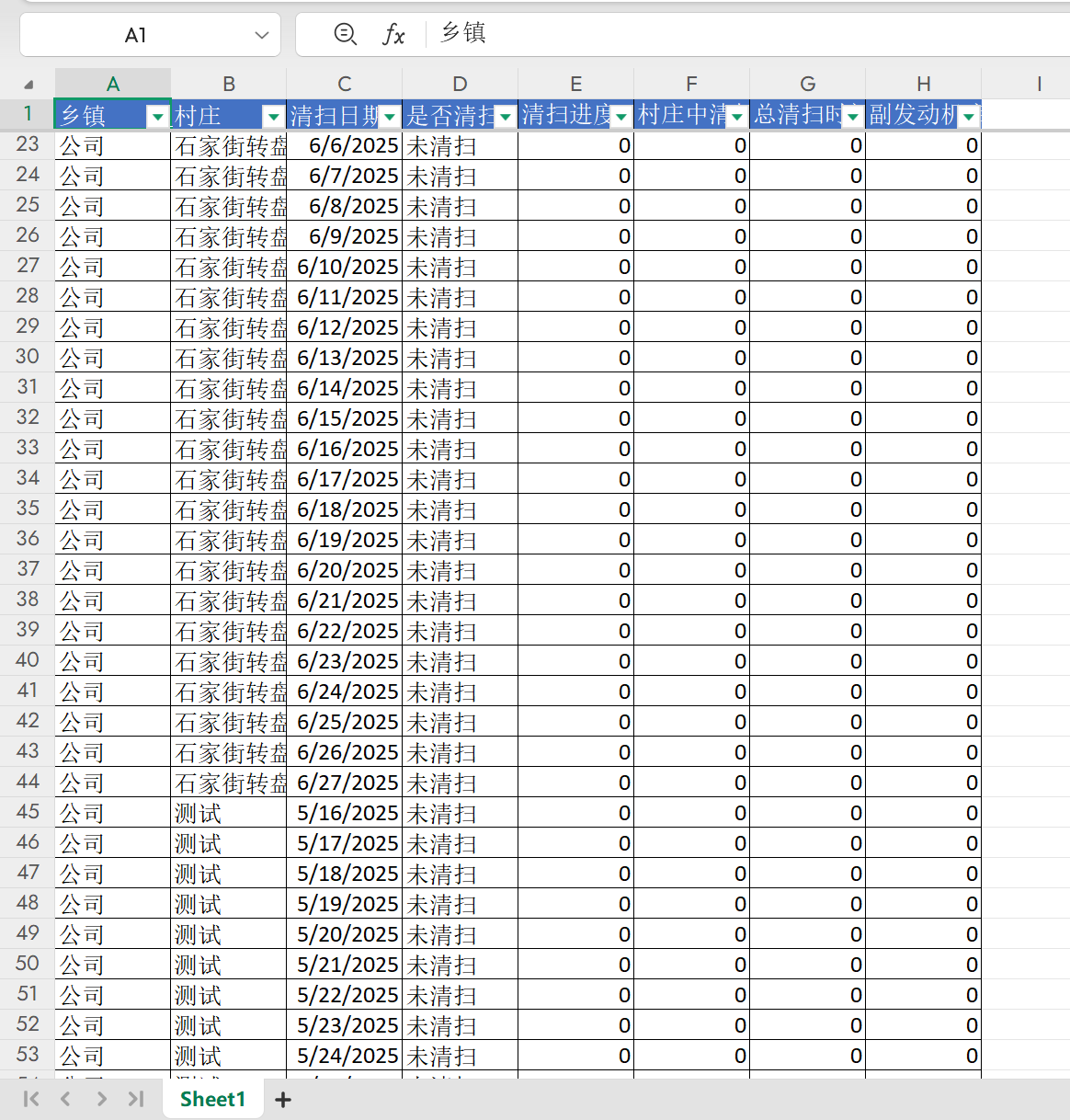Open filter dropdown for 是否清扫 column
Viewport: 1070px width, 1120px height.
[x=505, y=116]
